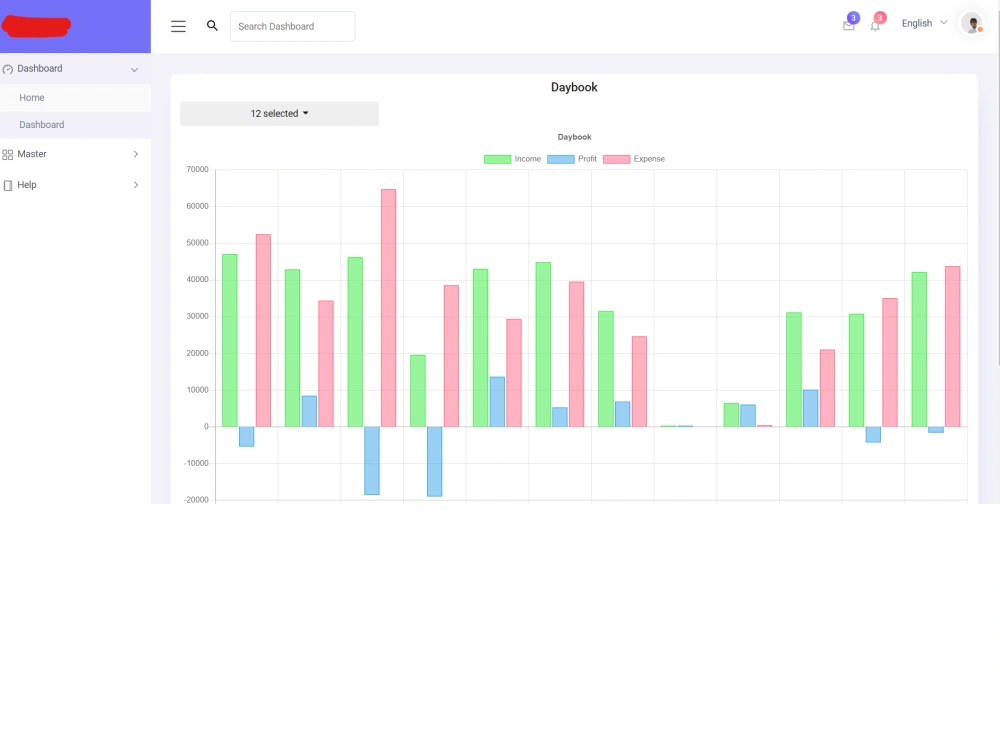Click the Master grid icon in sidebar
Screen dimensions: 1000x750
tap(8, 154)
